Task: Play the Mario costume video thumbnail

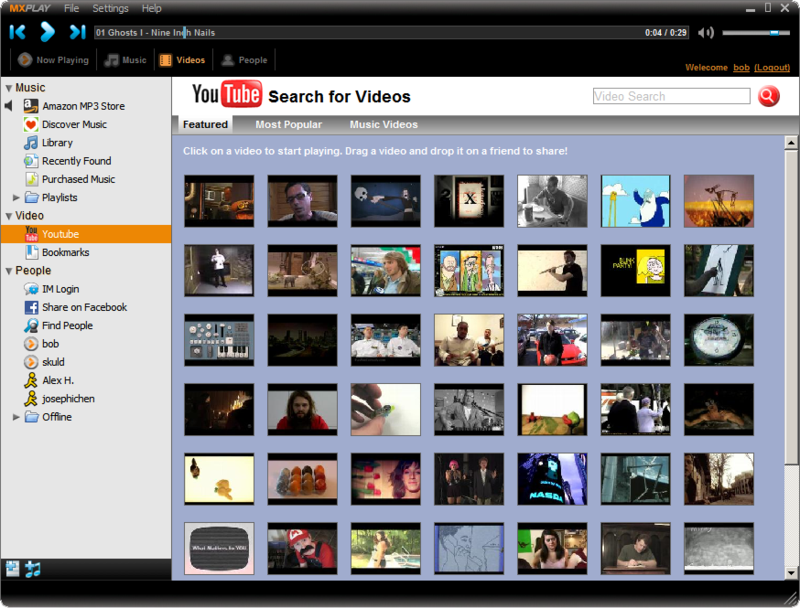Action: pyautogui.click(x=303, y=548)
